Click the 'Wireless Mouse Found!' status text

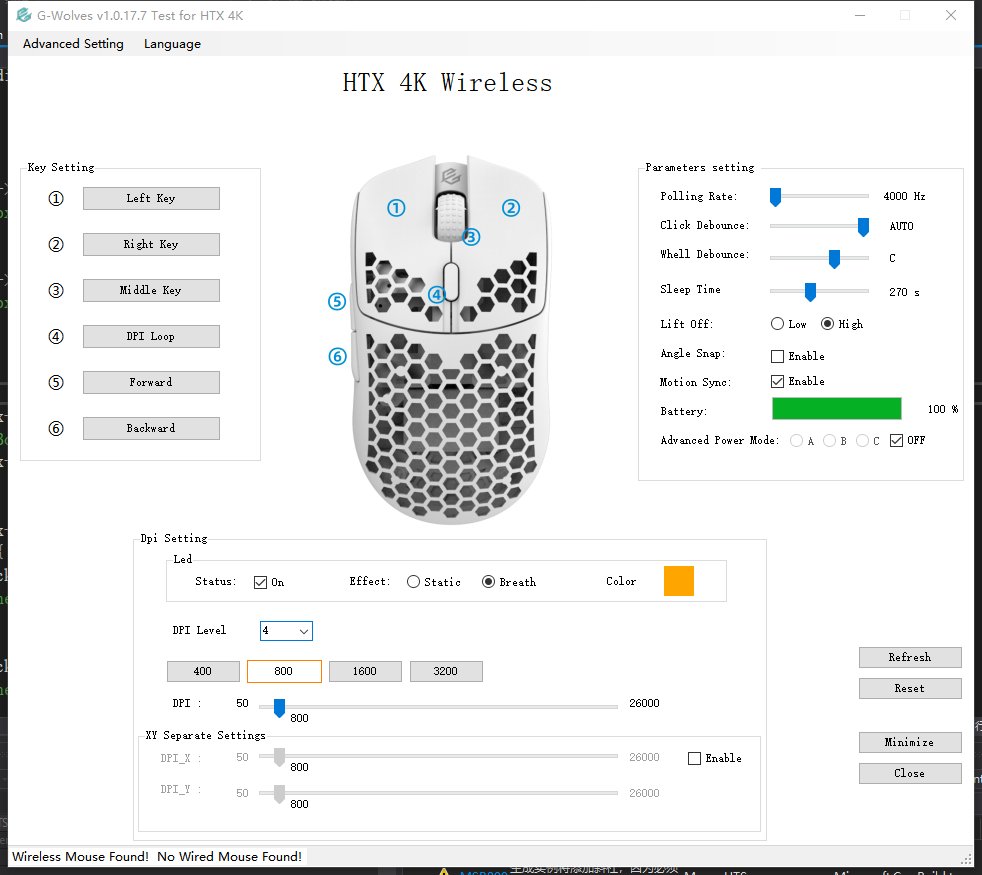click(80, 857)
